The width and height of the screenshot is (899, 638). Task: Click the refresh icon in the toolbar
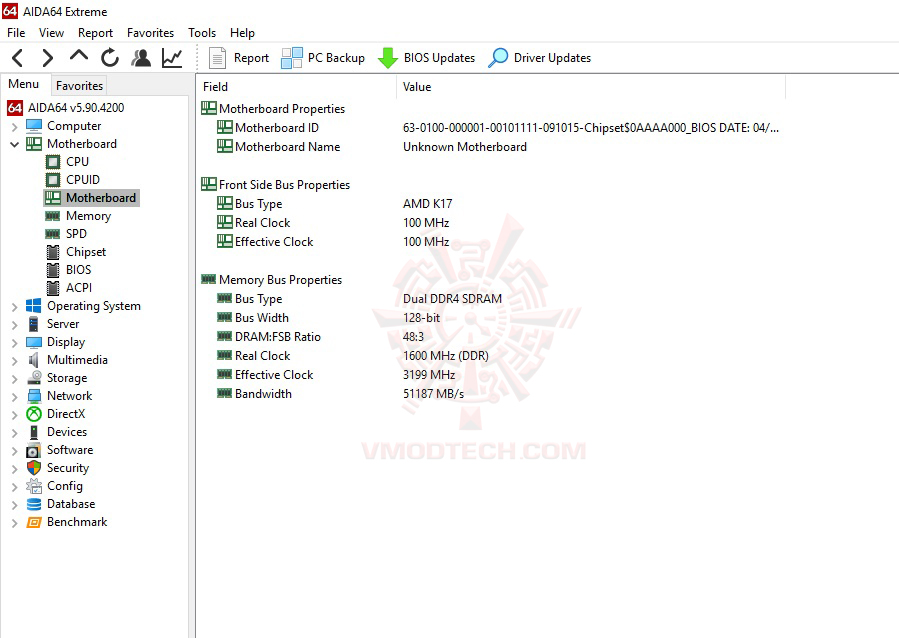(x=110, y=57)
